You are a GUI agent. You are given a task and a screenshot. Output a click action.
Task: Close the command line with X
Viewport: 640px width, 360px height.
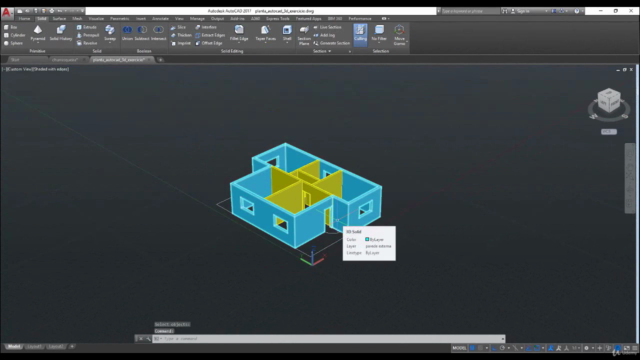[141, 339]
